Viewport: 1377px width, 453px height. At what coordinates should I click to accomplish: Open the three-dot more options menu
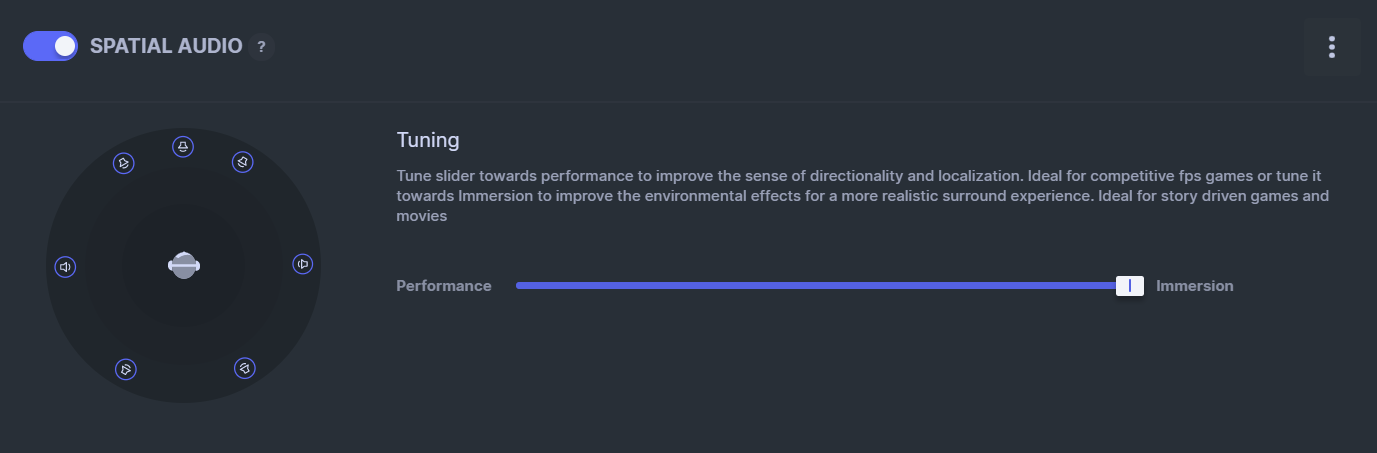(1331, 47)
